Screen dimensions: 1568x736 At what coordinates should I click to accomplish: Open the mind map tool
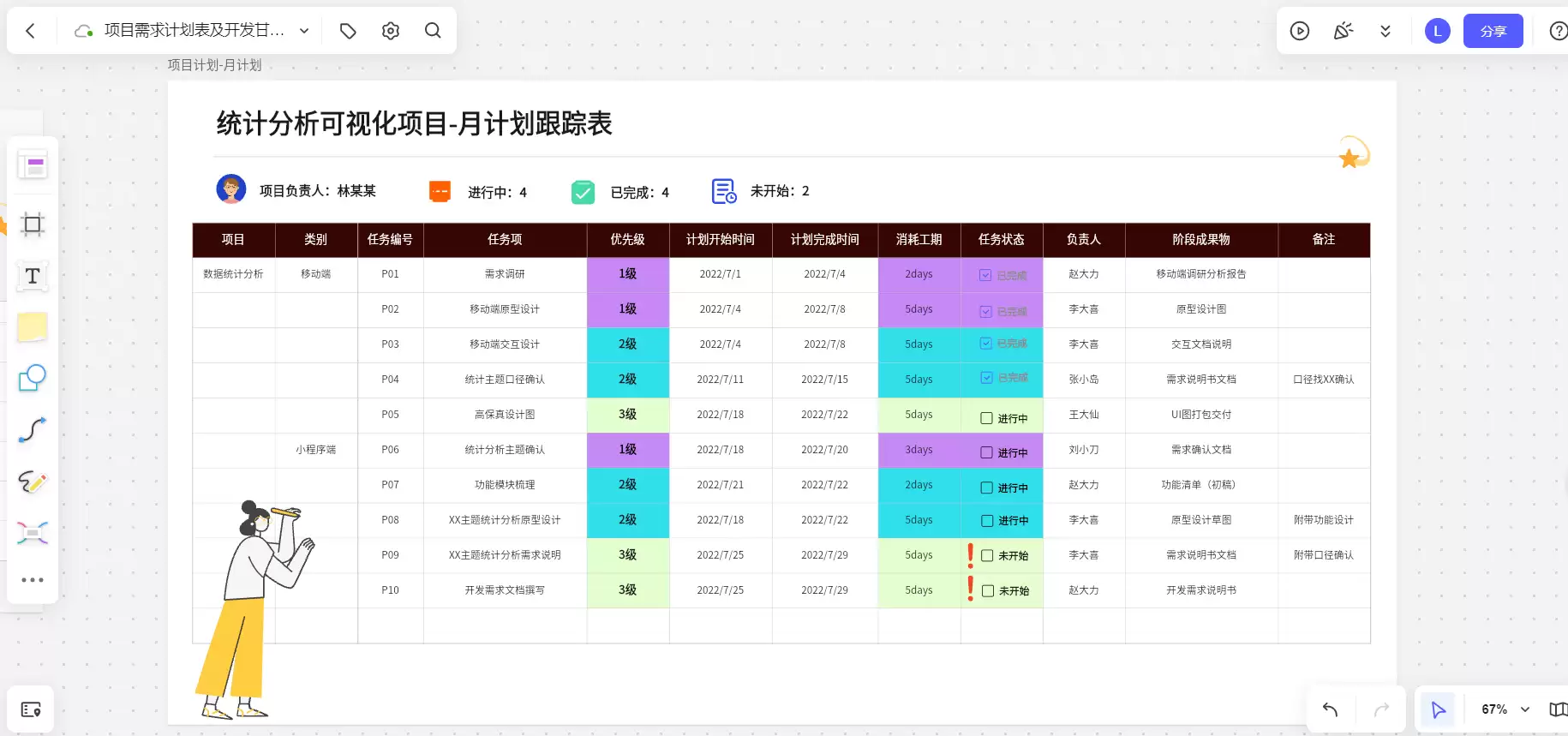coord(33,533)
